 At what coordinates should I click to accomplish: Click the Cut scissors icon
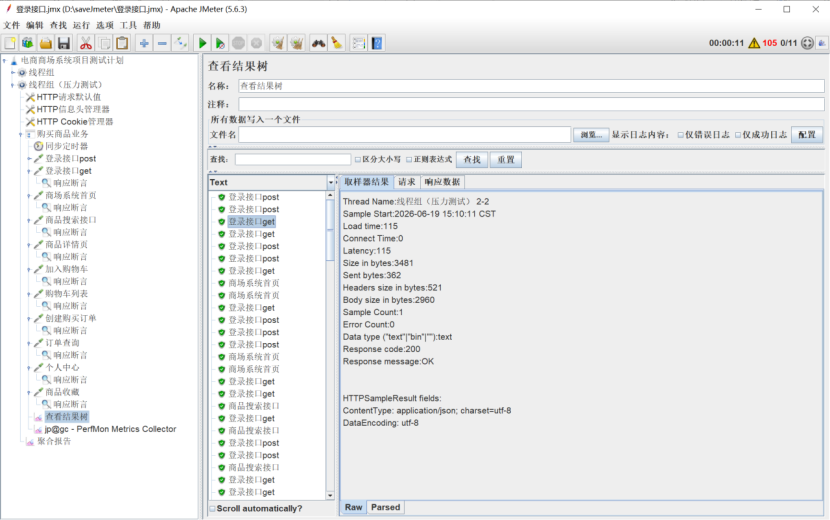(86, 43)
